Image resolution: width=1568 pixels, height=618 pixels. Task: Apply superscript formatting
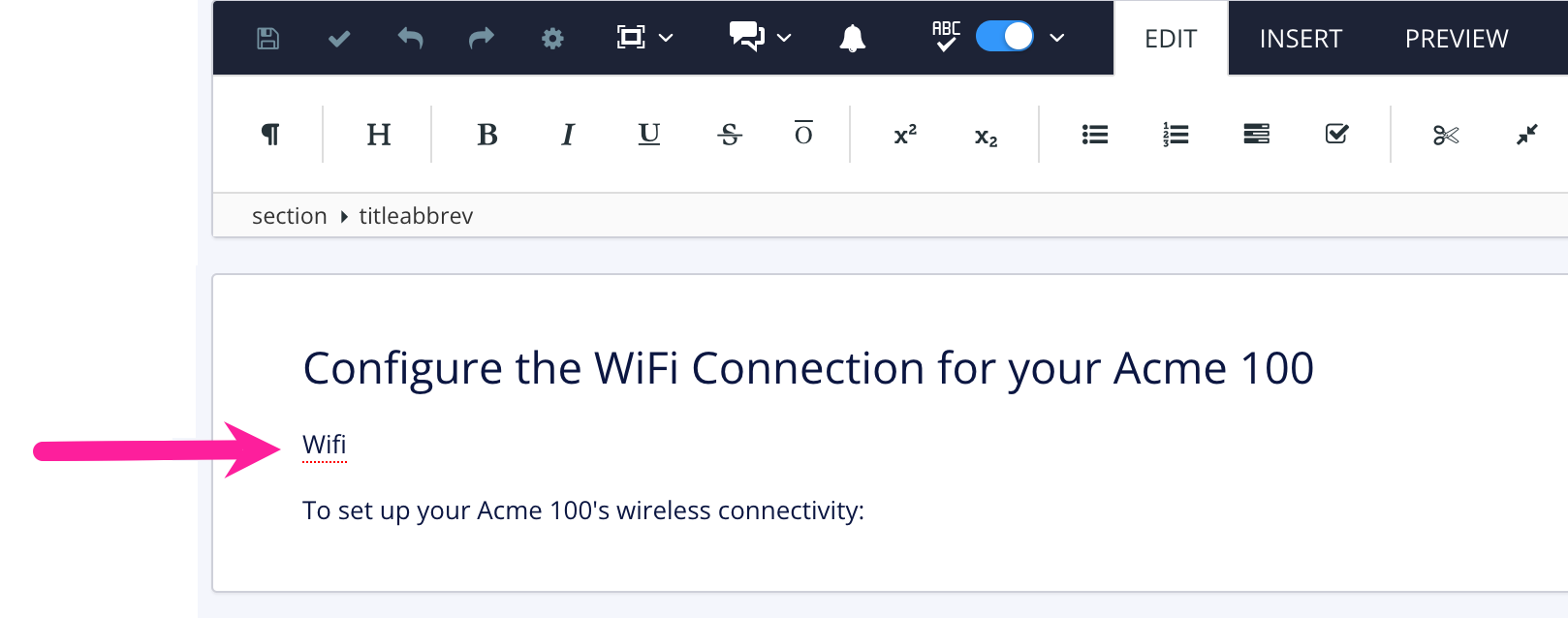903,135
